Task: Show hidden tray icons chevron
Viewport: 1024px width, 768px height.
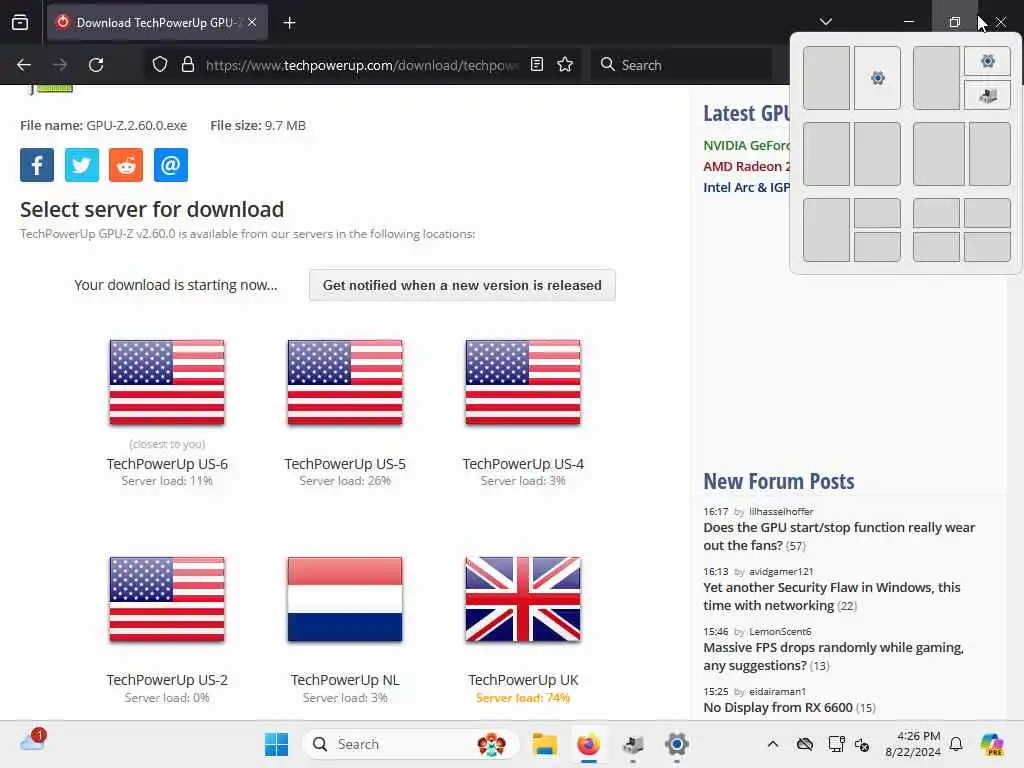Action: (773, 744)
